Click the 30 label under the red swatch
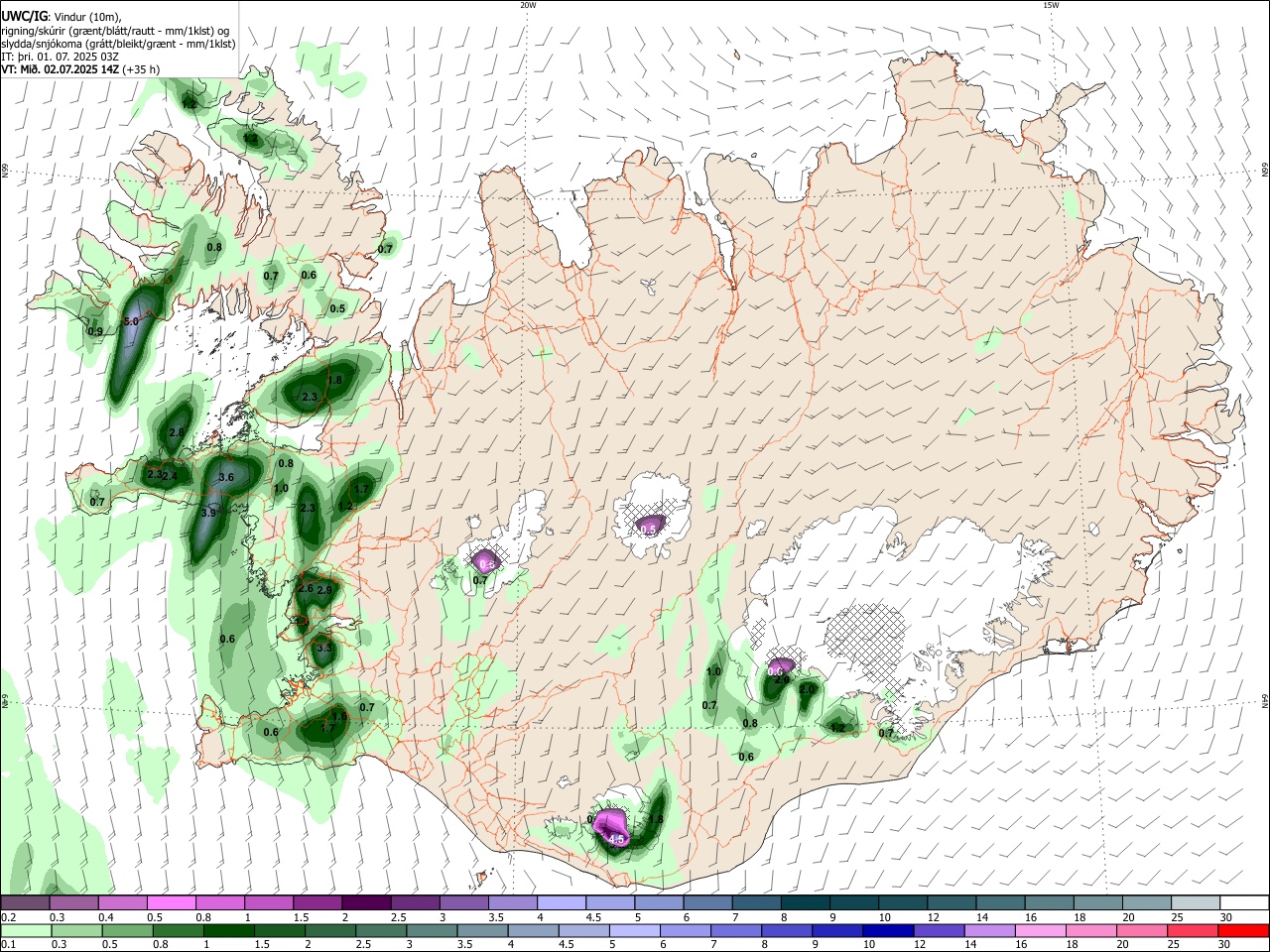Viewport: 1270px width, 952px height. pos(1224,945)
